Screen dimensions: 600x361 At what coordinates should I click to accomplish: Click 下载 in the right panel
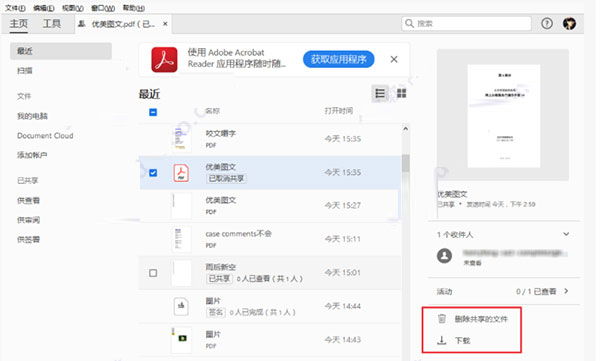click(x=462, y=340)
